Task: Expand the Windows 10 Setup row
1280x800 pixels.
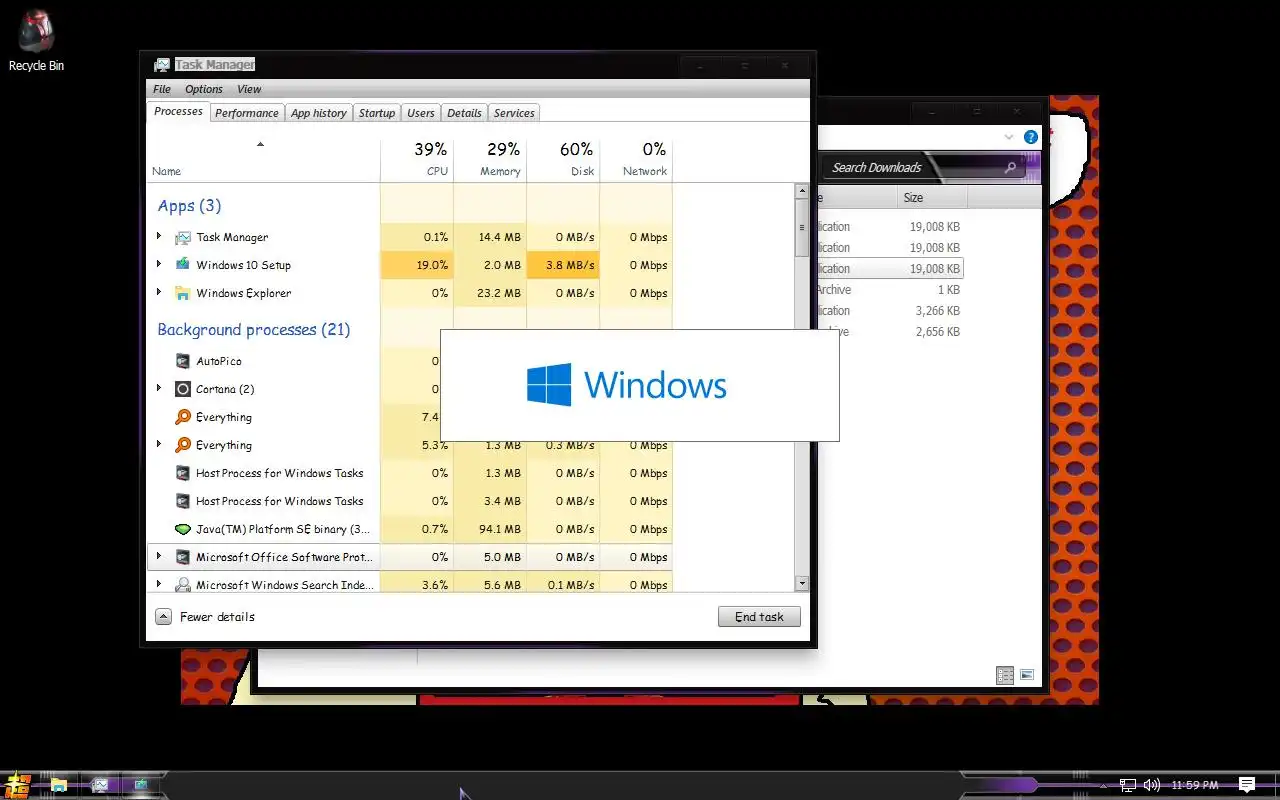Action: click(159, 265)
